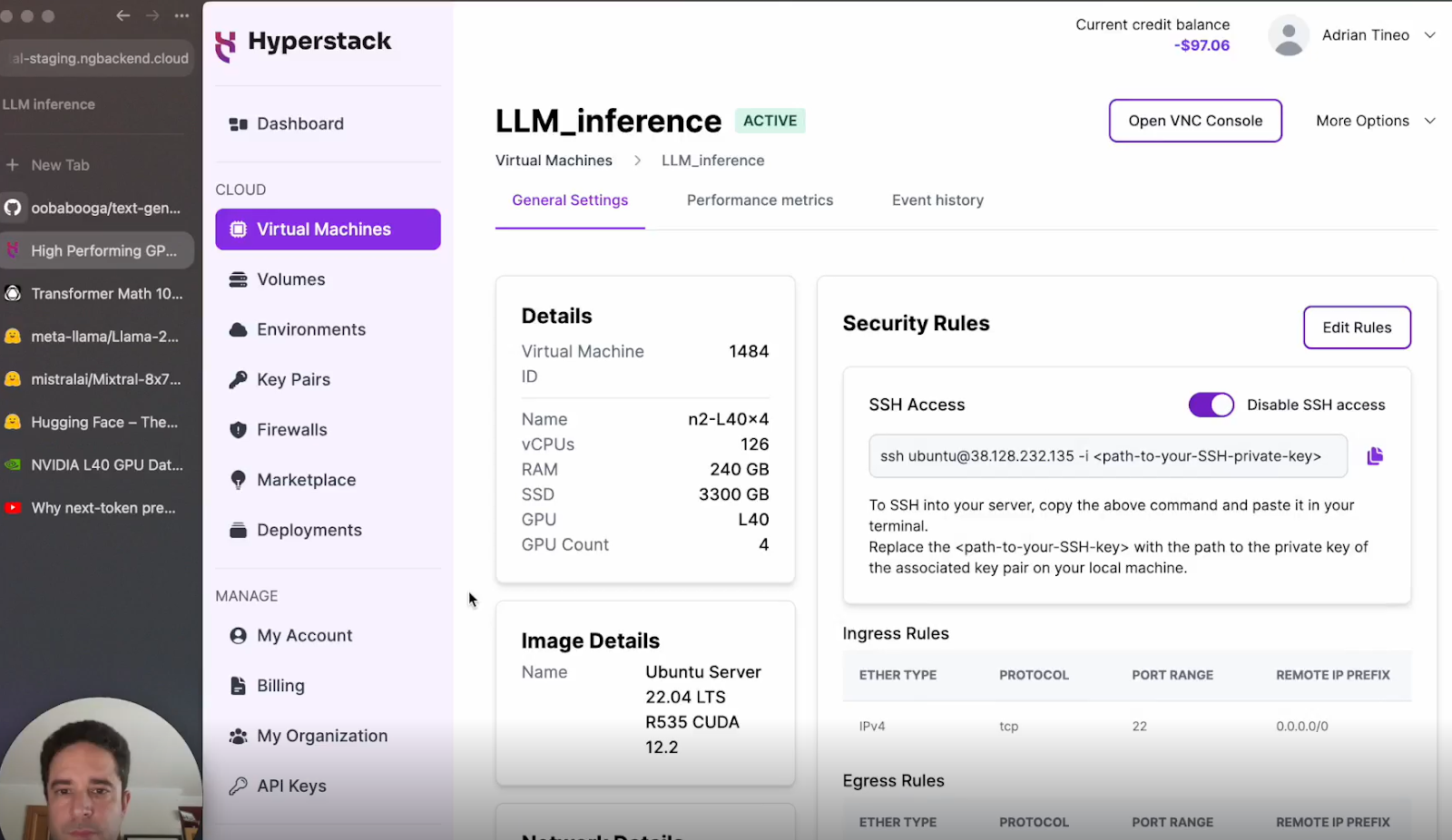Click the LLM inference space label
The height and width of the screenshot is (840, 1452).
click(49, 104)
